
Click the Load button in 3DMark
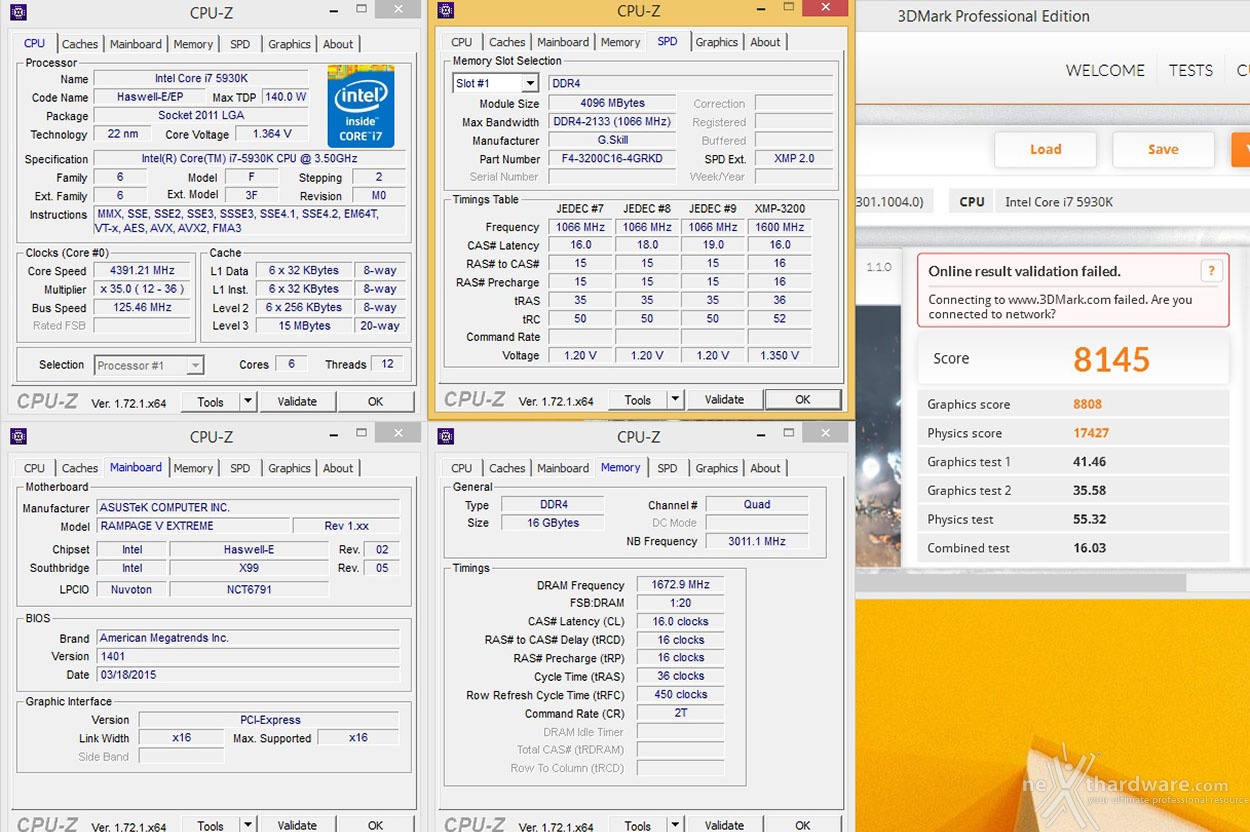pyautogui.click(x=1045, y=150)
